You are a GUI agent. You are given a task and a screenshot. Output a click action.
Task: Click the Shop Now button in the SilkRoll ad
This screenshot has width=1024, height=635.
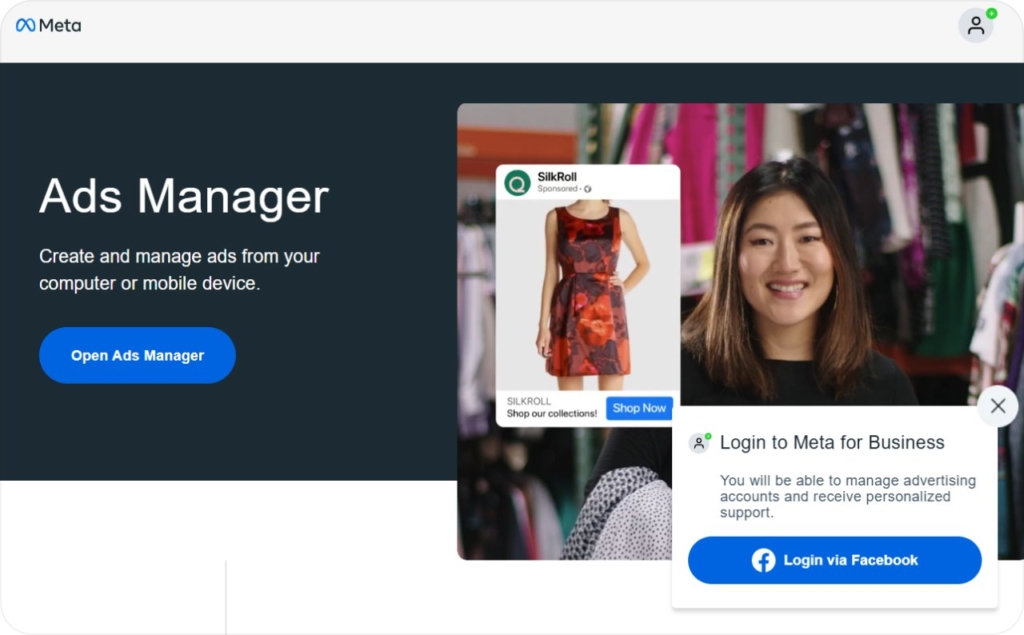639,408
